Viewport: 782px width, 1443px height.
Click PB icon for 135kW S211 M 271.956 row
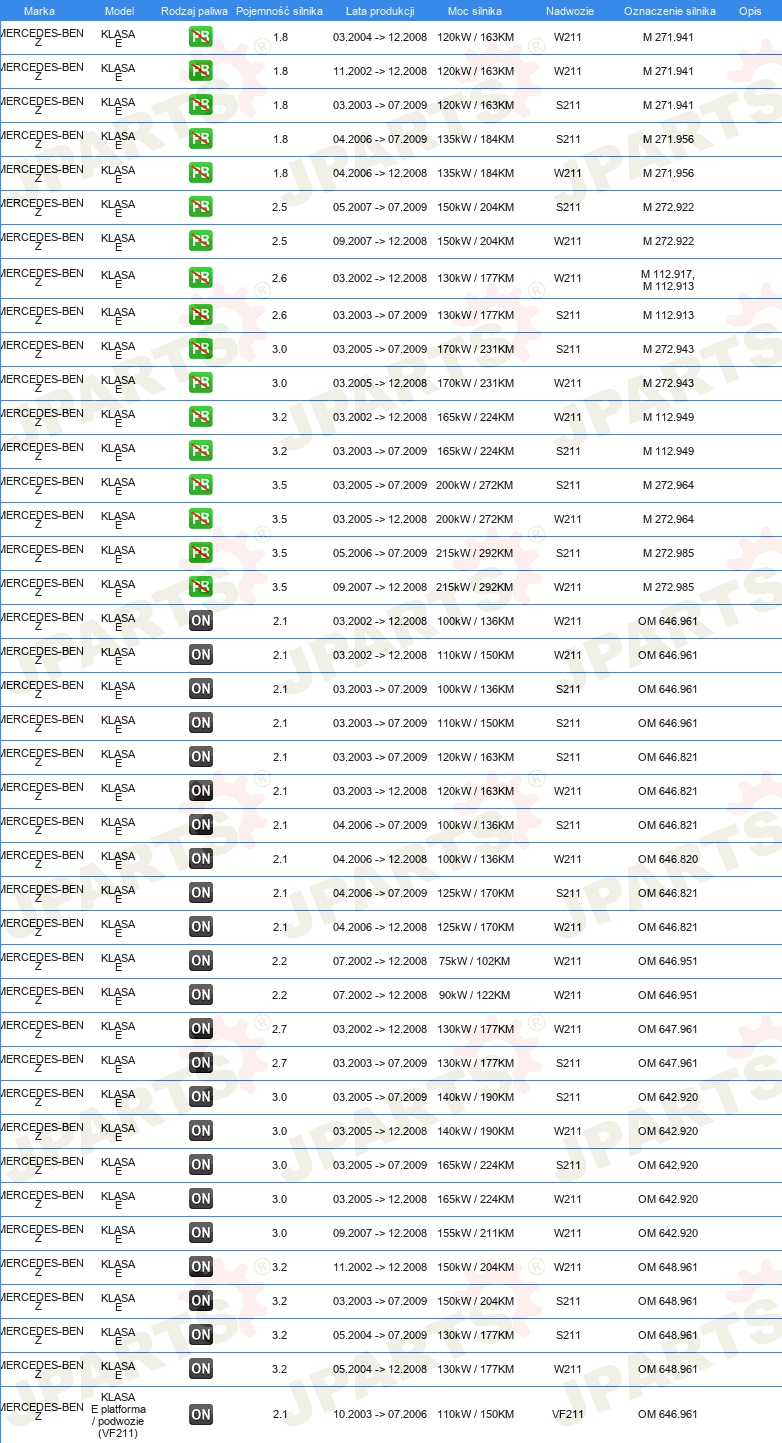(x=201, y=140)
